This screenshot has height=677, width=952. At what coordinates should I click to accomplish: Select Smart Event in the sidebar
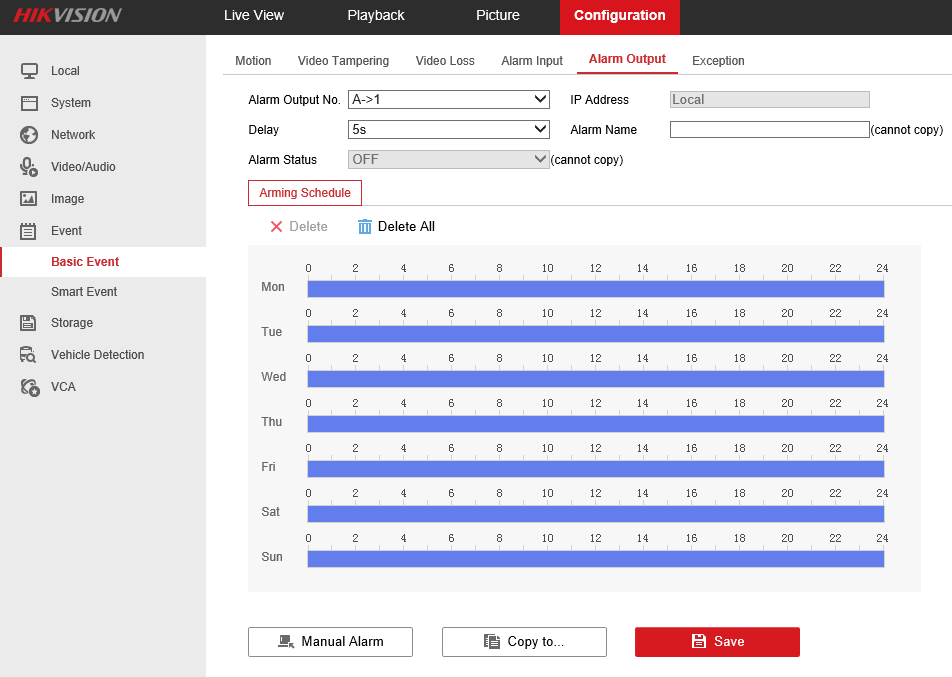tap(84, 292)
